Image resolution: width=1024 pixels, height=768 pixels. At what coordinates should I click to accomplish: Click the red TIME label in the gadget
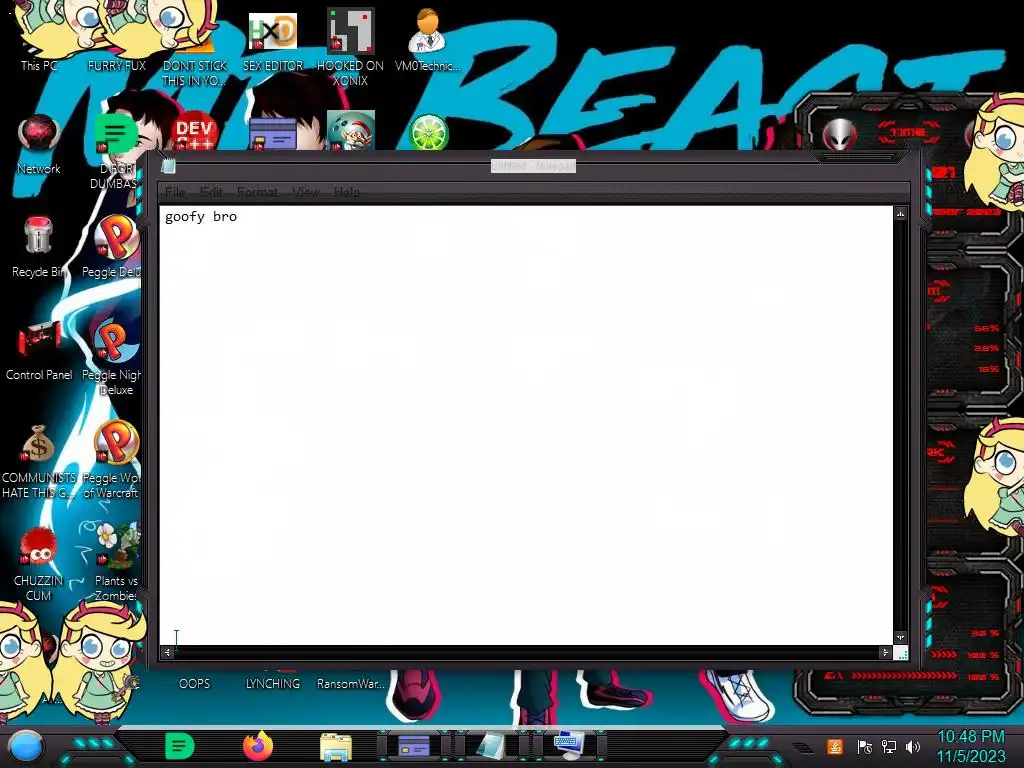point(908,133)
